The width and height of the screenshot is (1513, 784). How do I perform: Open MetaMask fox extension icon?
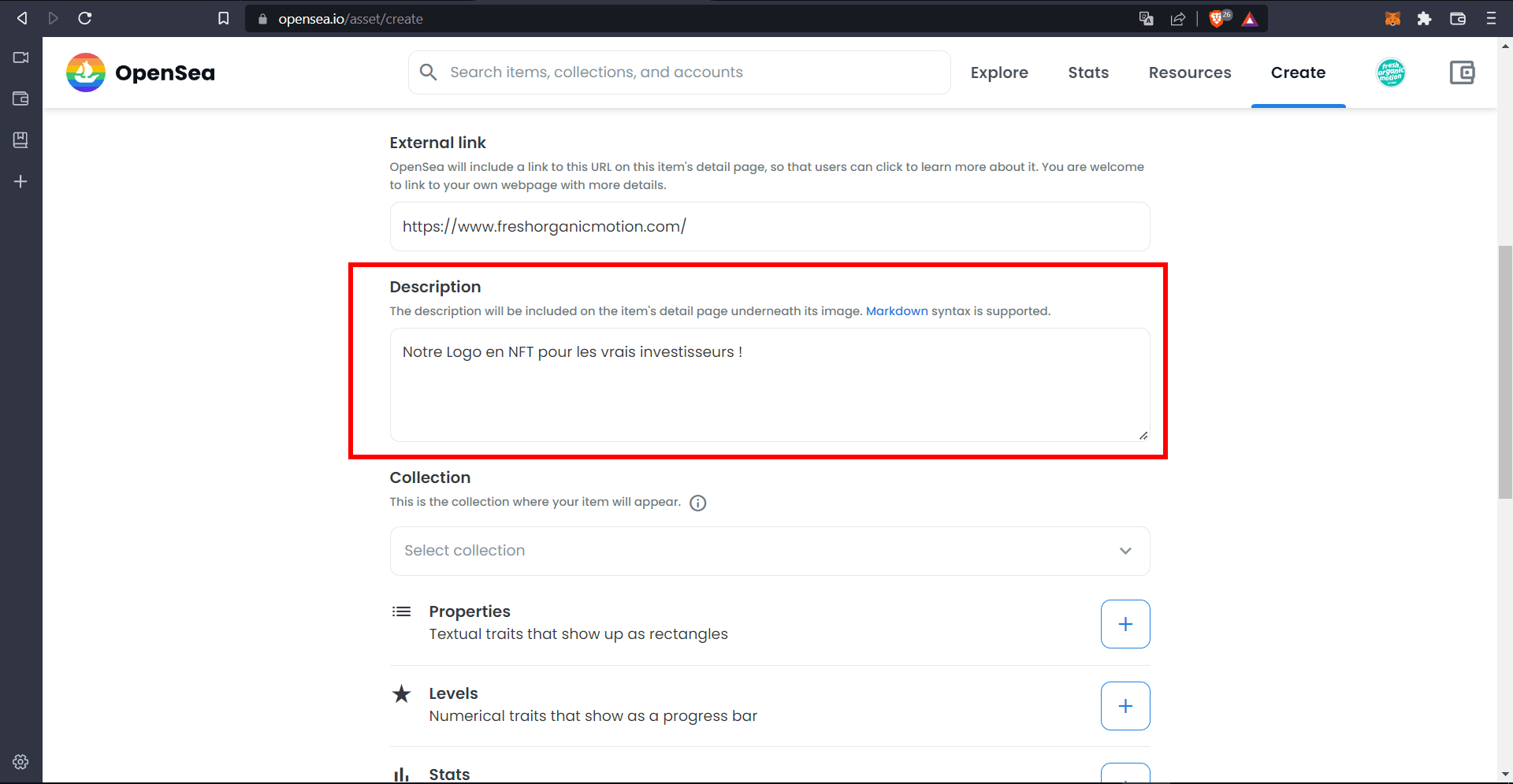click(x=1392, y=18)
